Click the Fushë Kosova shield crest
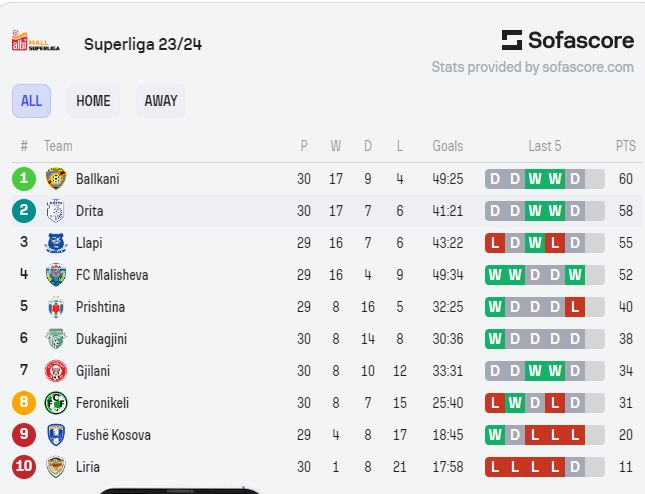The image size is (645, 494). (56, 435)
